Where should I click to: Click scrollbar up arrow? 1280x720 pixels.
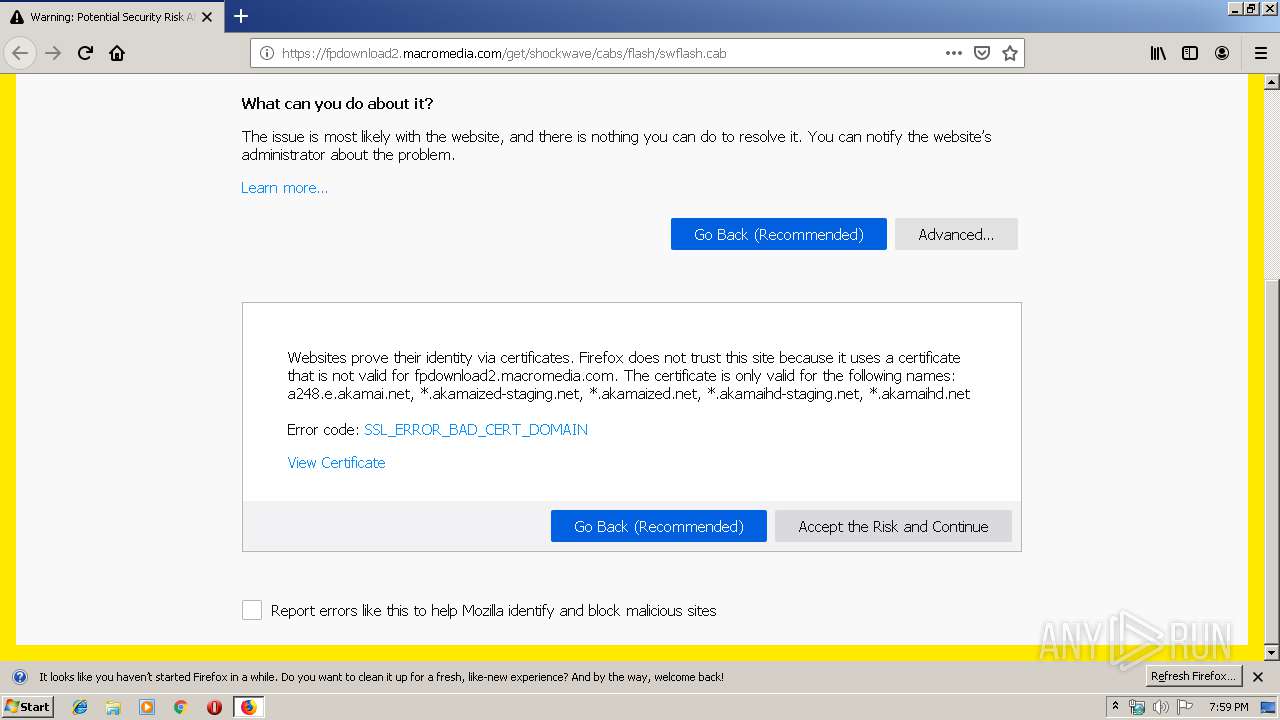(1272, 81)
